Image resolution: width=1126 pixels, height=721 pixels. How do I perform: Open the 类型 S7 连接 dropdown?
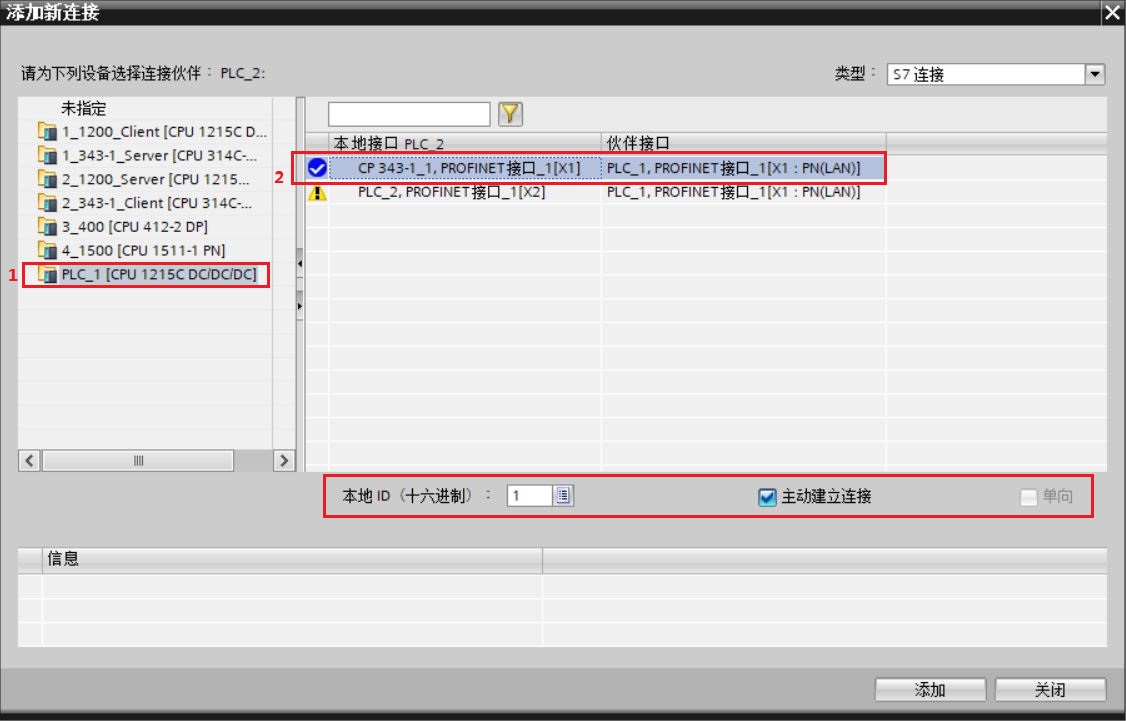click(x=1094, y=74)
